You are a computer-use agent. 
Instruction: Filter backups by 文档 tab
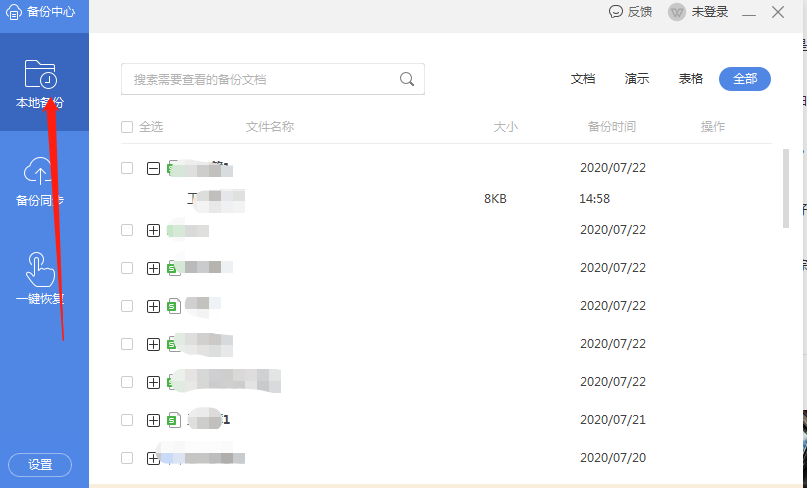583,79
